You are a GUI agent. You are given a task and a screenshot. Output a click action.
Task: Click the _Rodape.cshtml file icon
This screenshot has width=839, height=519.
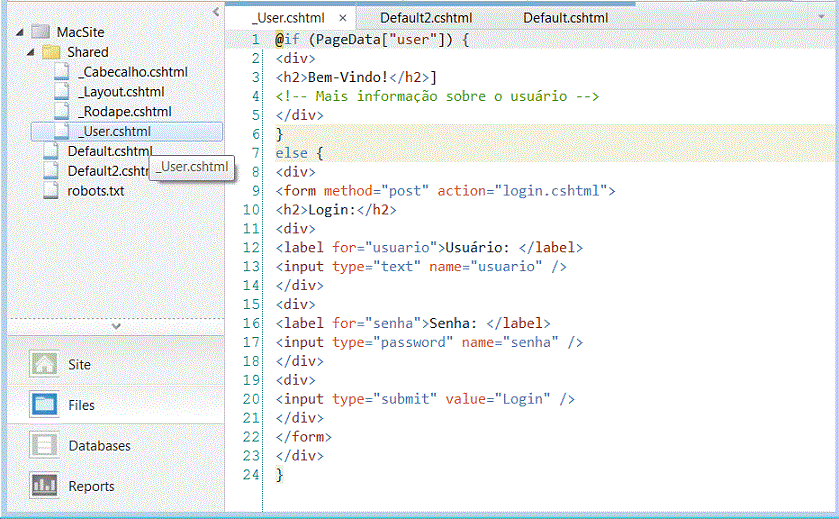[x=62, y=111]
